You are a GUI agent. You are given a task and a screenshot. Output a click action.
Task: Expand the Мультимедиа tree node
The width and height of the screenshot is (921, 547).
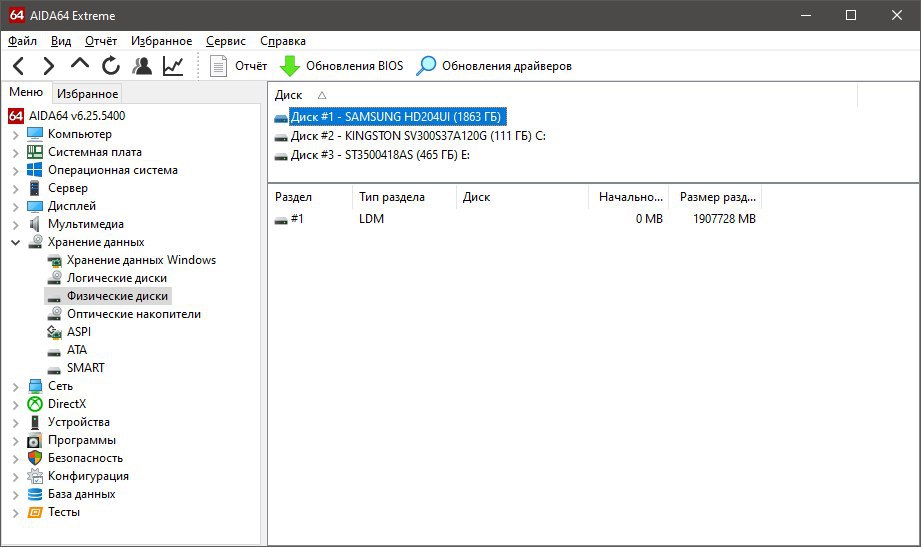(x=15, y=225)
